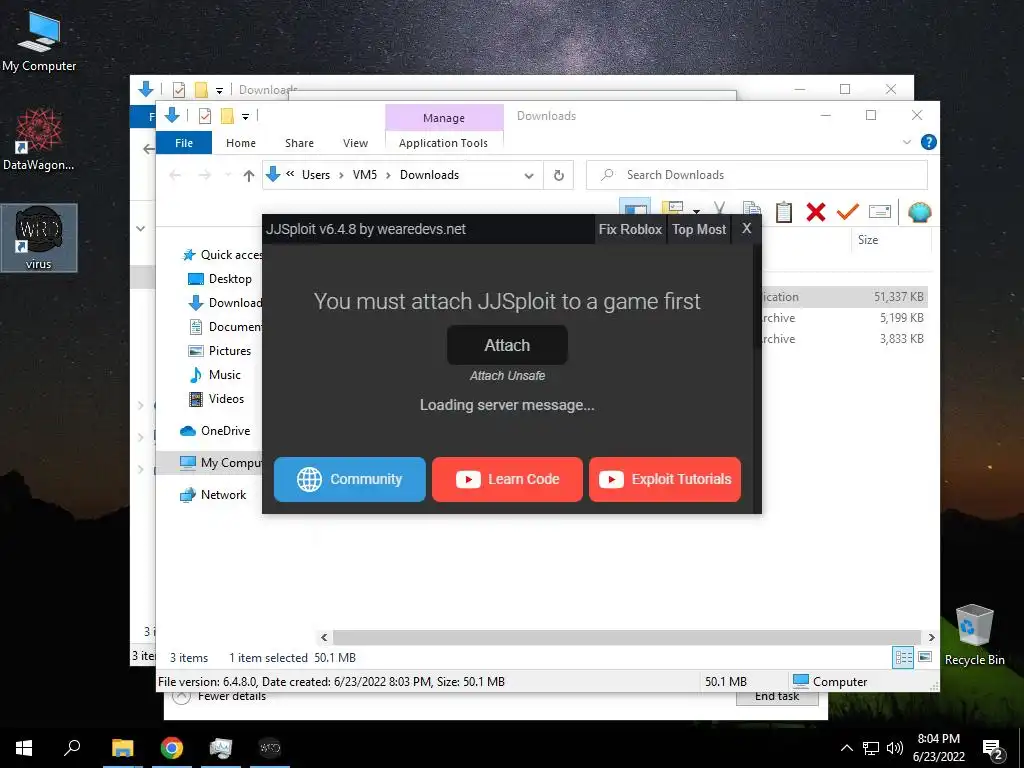Screen dimensions: 1024x768
Task: Open the Exploit Tutorials button
Action: tap(665, 479)
